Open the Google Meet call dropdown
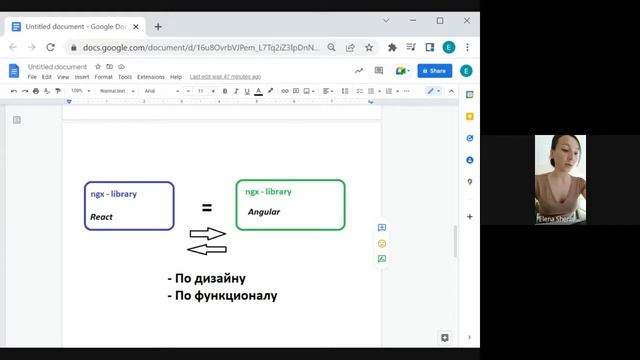640x360 pixels. coord(402,71)
